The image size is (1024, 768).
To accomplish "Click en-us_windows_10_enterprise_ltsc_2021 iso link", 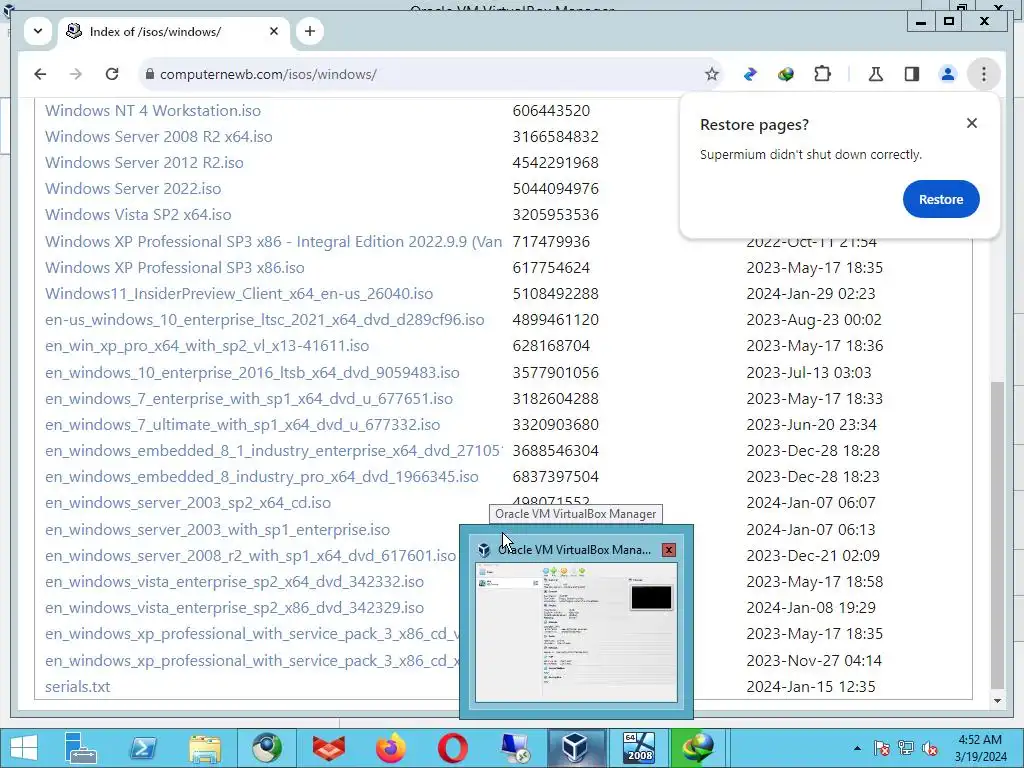I will pos(264,320).
